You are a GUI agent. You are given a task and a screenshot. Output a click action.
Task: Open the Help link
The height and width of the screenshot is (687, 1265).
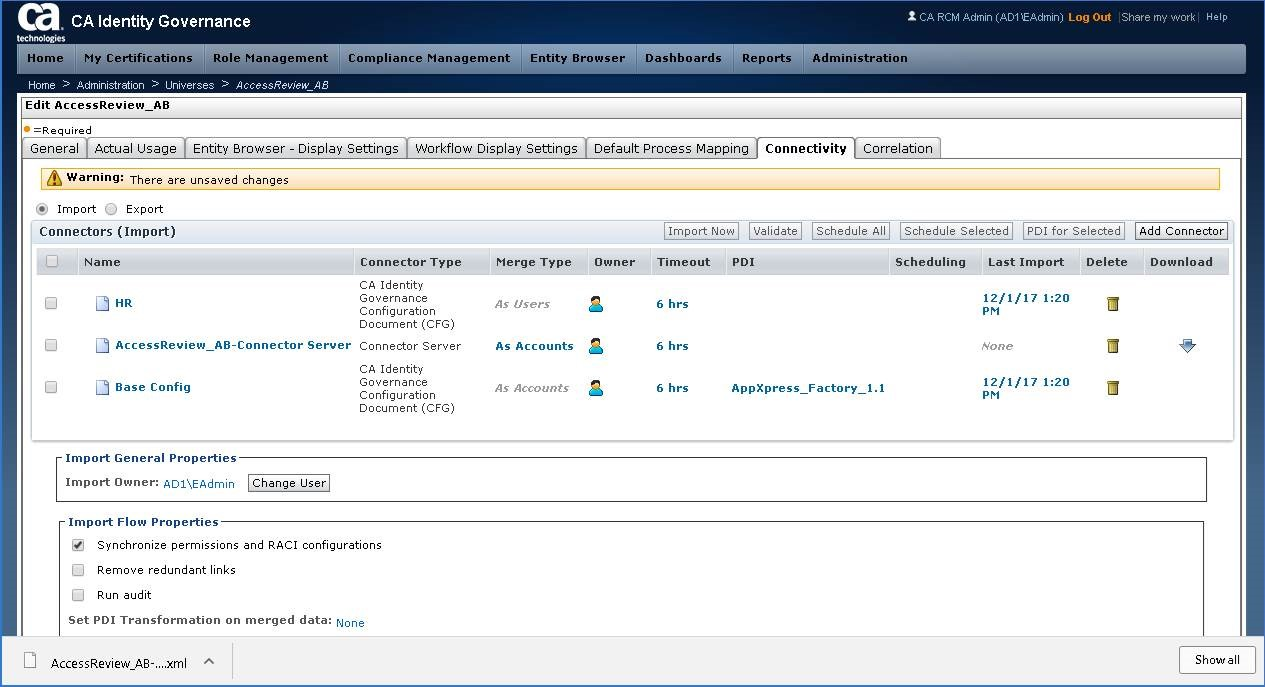point(1217,17)
